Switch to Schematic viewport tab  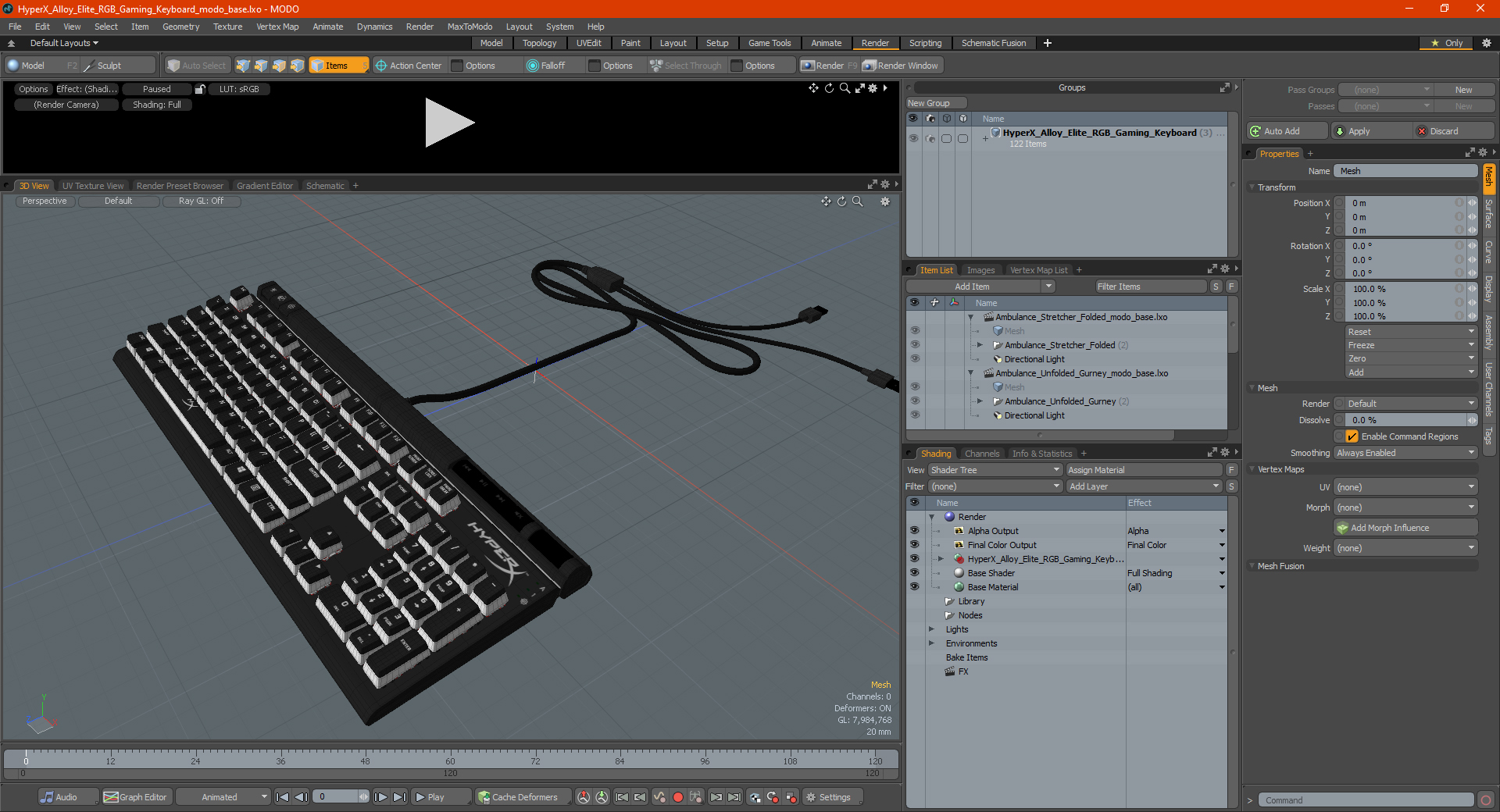pyautogui.click(x=325, y=186)
